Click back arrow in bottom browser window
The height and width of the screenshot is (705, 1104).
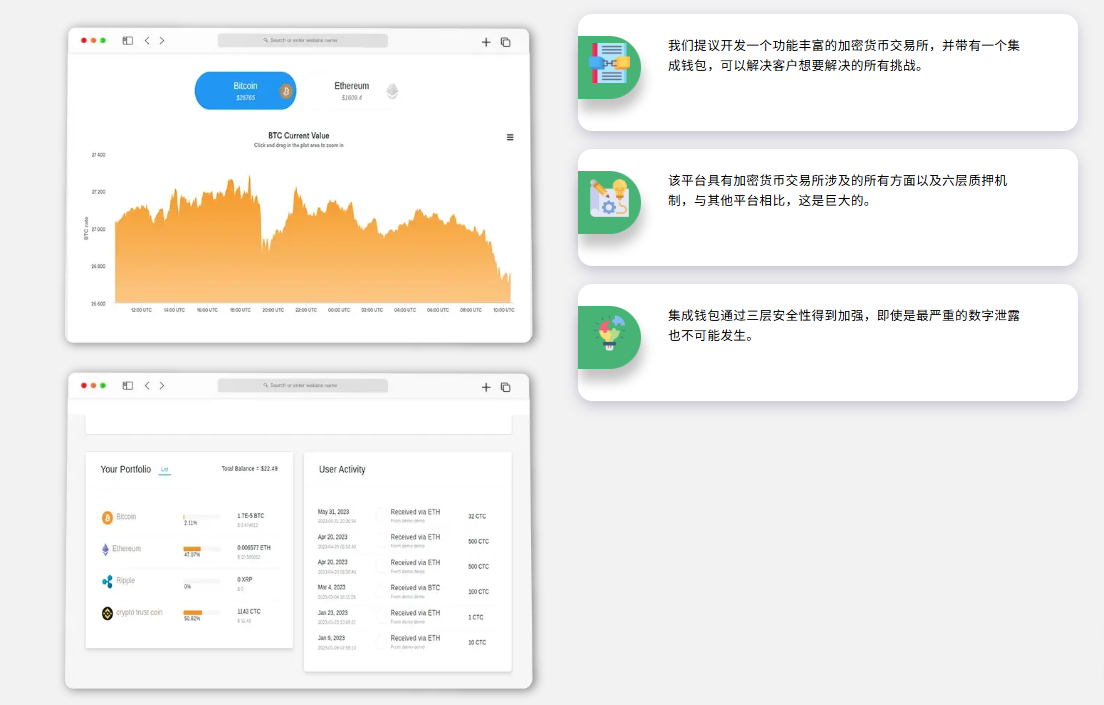pyautogui.click(x=147, y=385)
